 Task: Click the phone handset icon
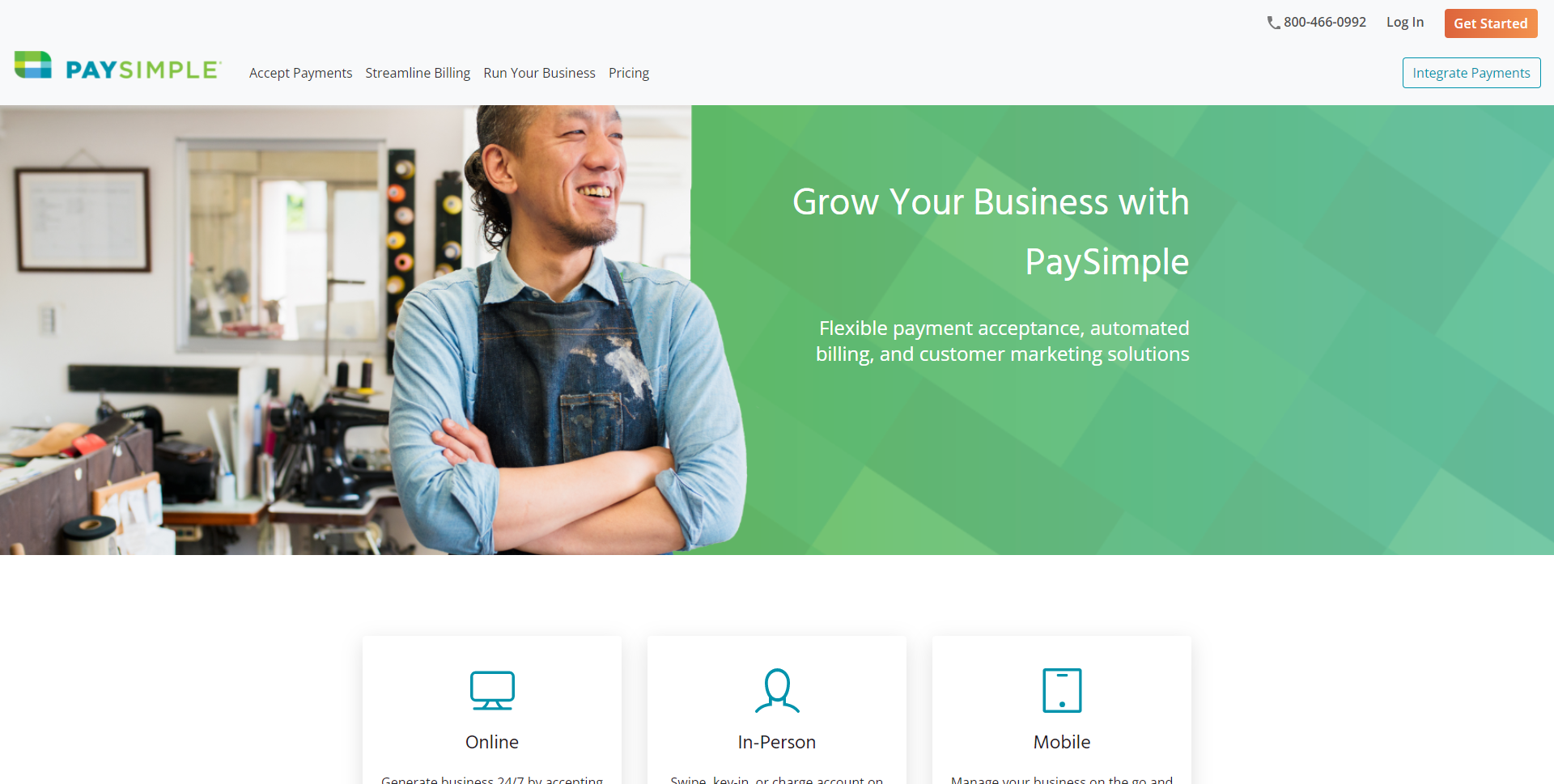pyautogui.click(x=1273, y=23)
